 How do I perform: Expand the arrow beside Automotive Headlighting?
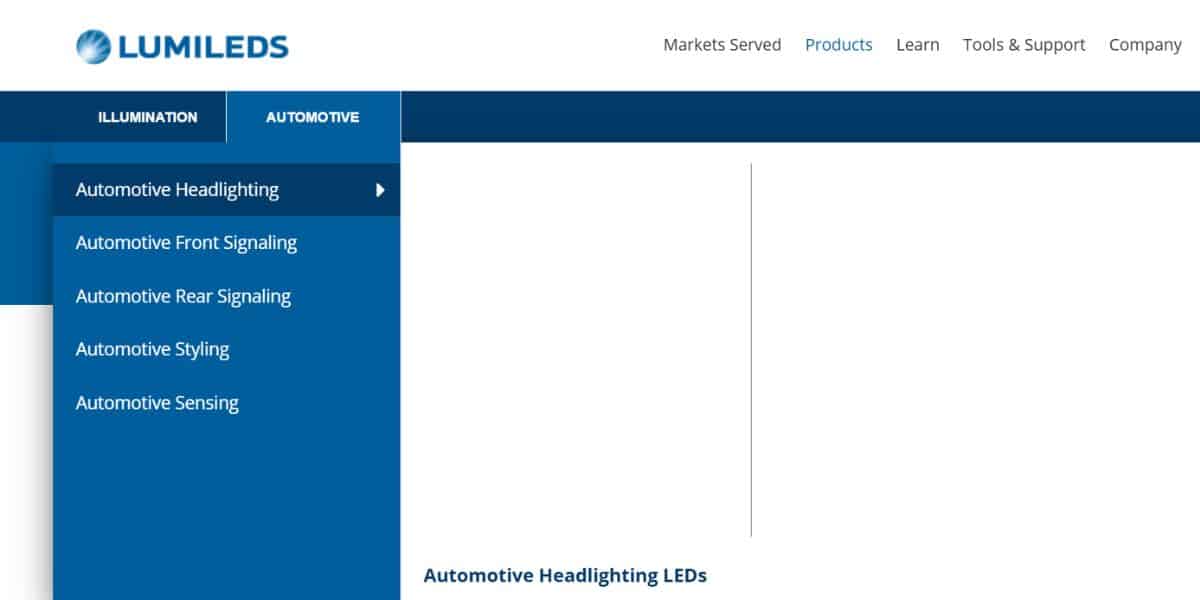pos(380,190)
